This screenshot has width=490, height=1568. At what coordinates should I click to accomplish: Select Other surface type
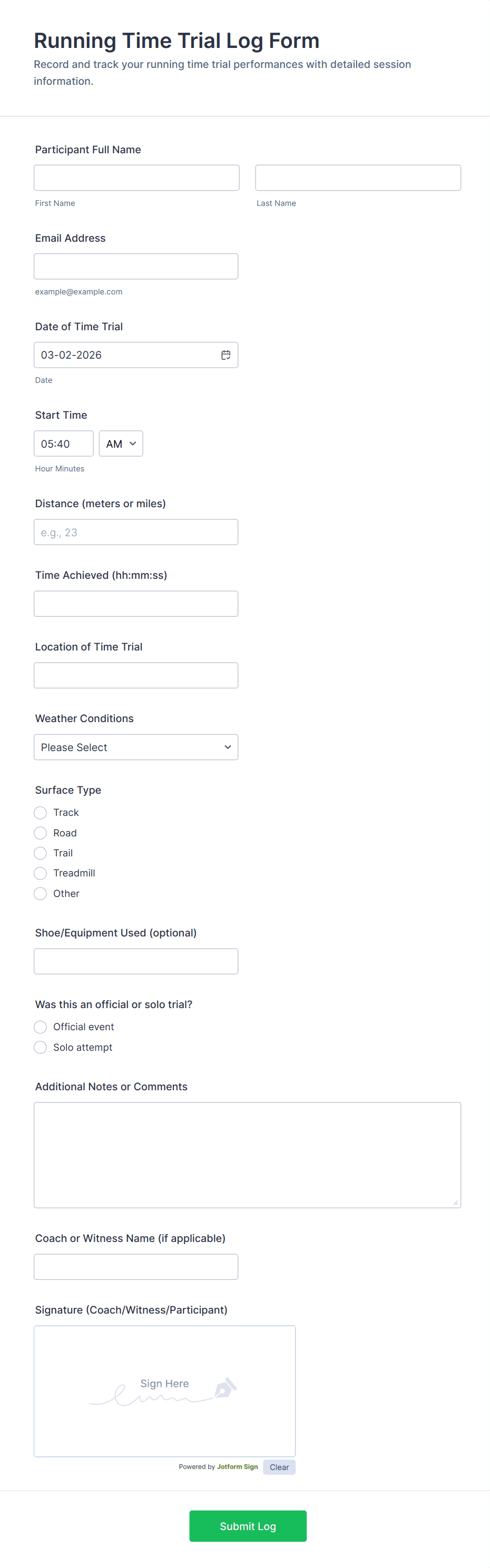(x=41, y=894)
